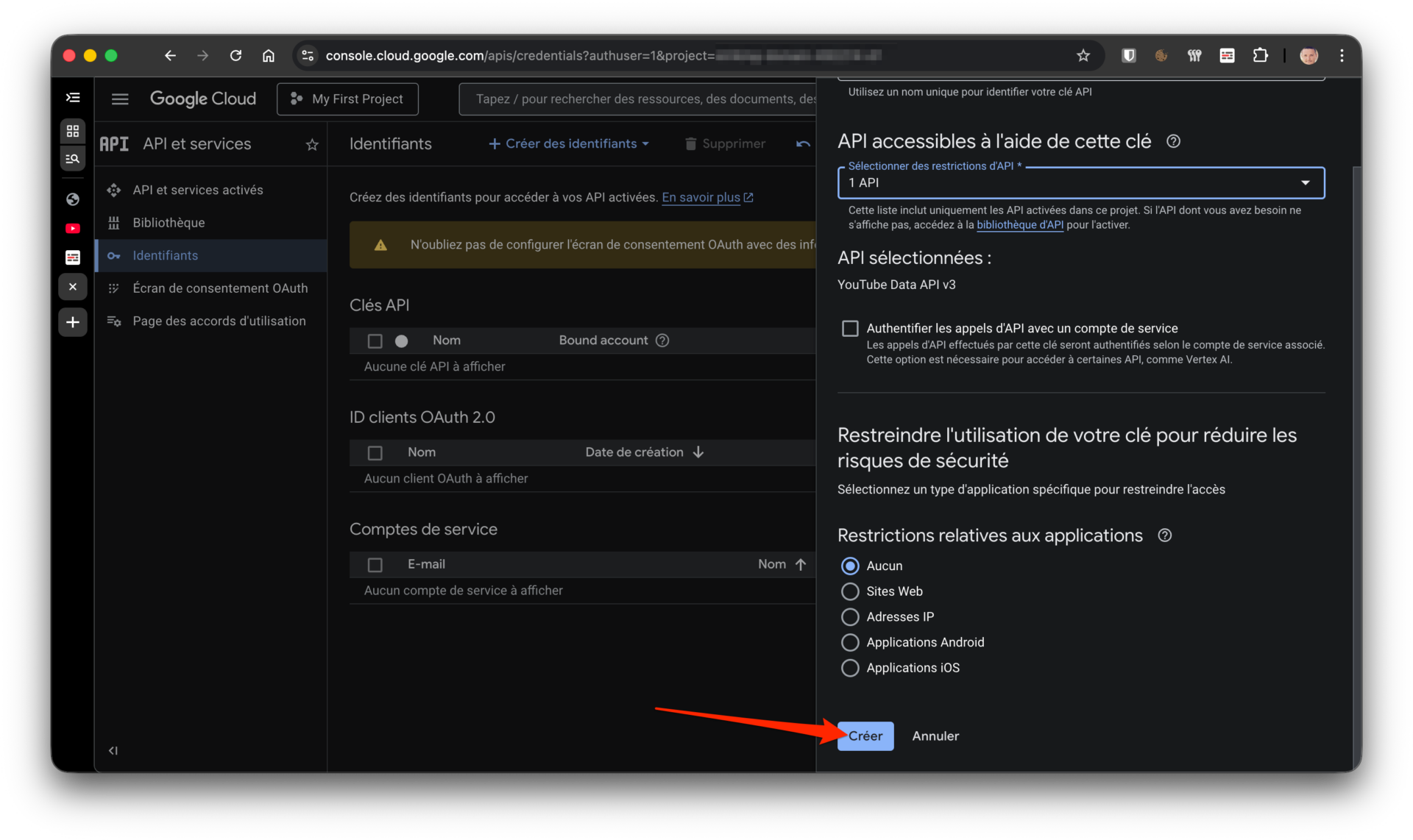Viewport: 1413px width, 840px height.
Task: Choose Applications iOS restriction
Action: point(850,668)
